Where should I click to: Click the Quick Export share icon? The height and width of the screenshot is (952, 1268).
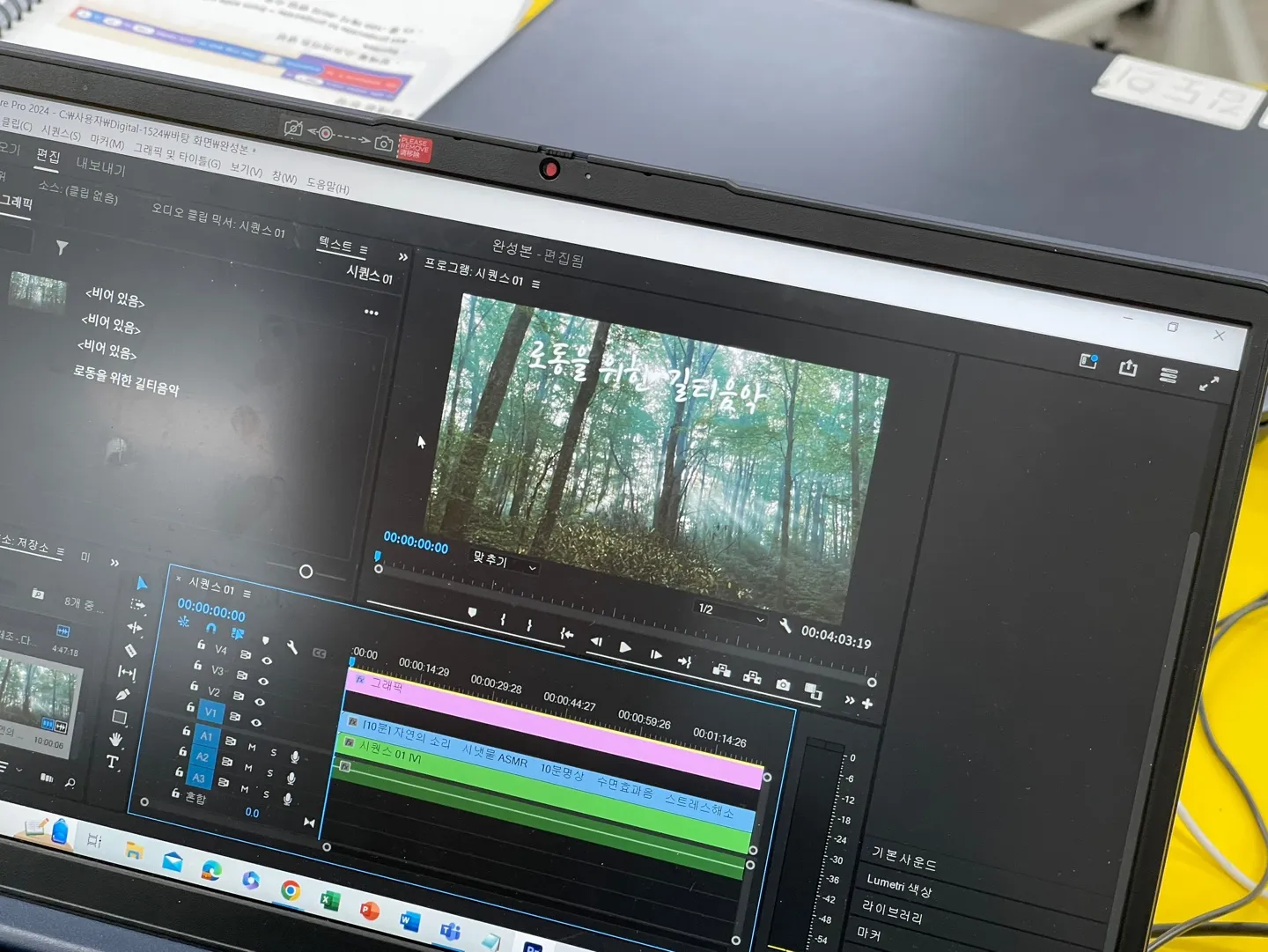(1128, 368)
